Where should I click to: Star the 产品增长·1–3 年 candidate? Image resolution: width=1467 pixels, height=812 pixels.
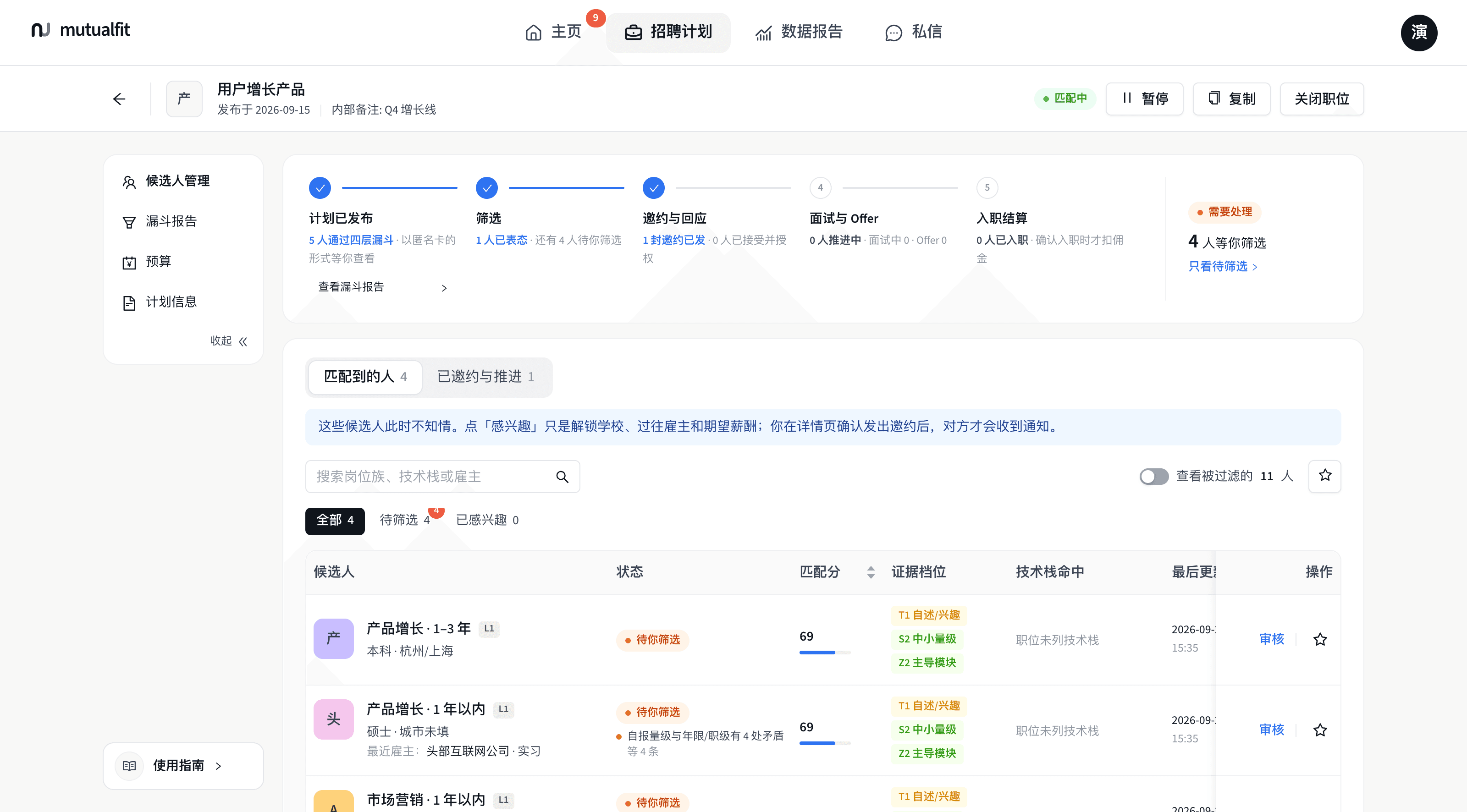(x=1320, y=639)
